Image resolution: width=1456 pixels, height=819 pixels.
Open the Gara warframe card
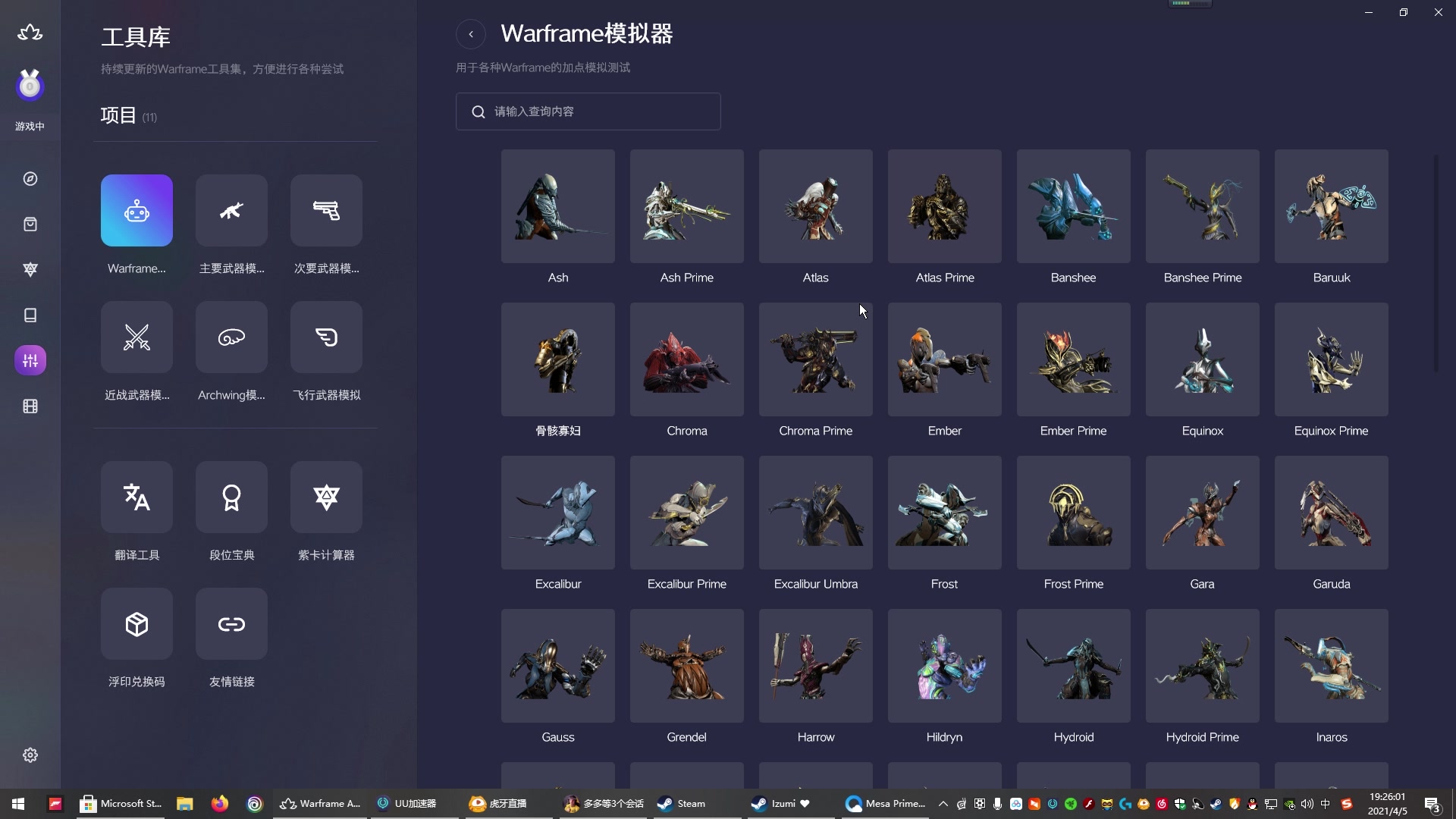[1203, 513]
